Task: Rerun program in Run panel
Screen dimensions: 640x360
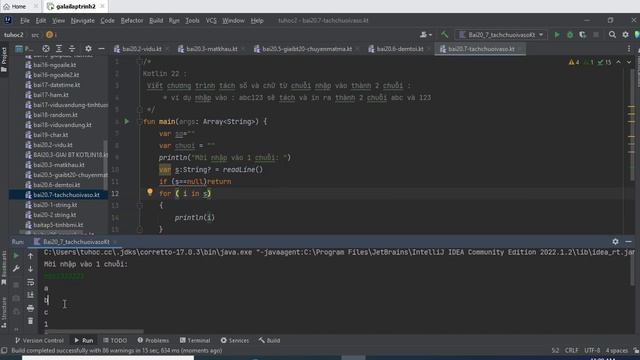Action: tap(16, 256)
